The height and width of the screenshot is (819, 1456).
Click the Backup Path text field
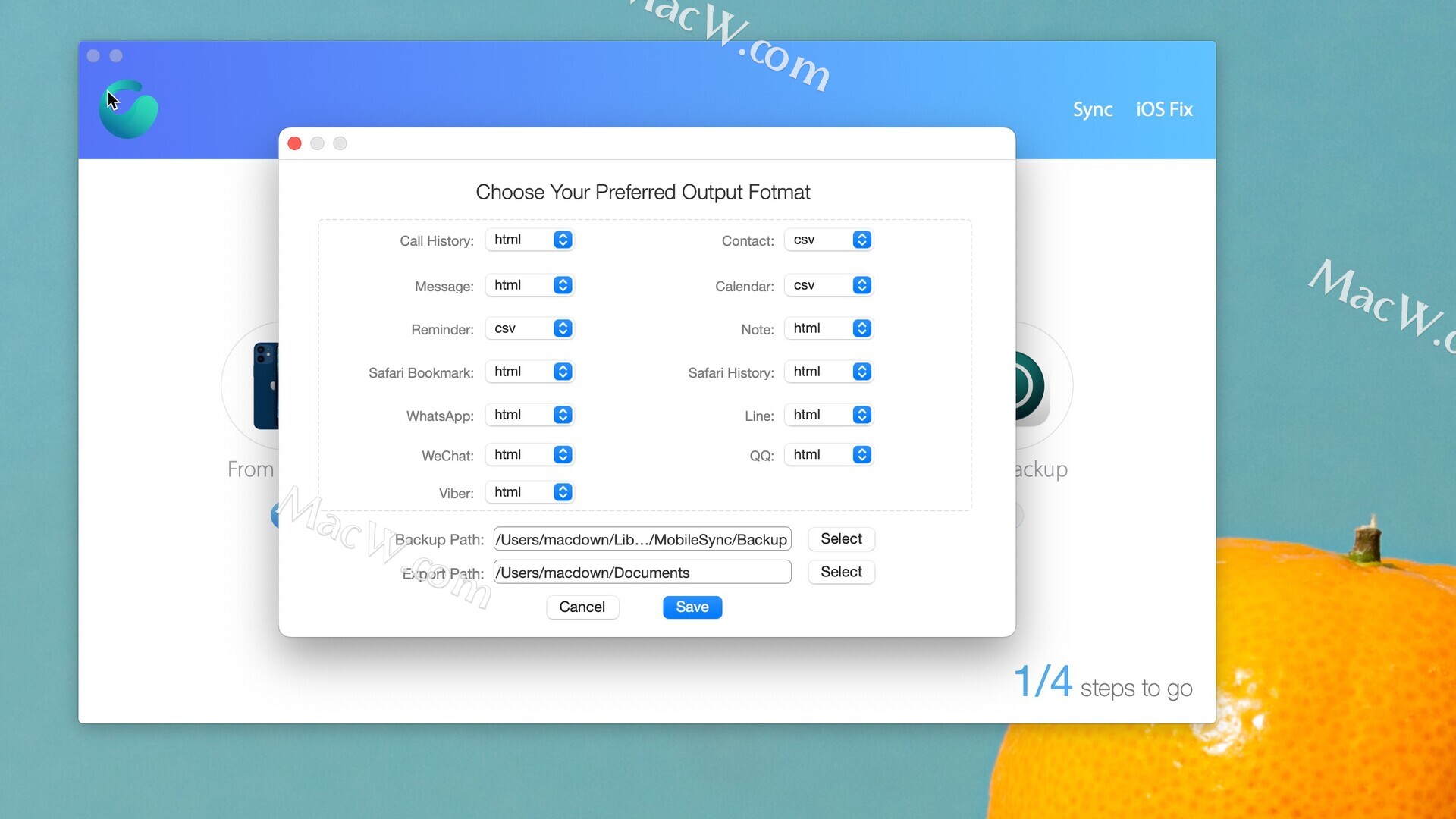tap(642, 539)
